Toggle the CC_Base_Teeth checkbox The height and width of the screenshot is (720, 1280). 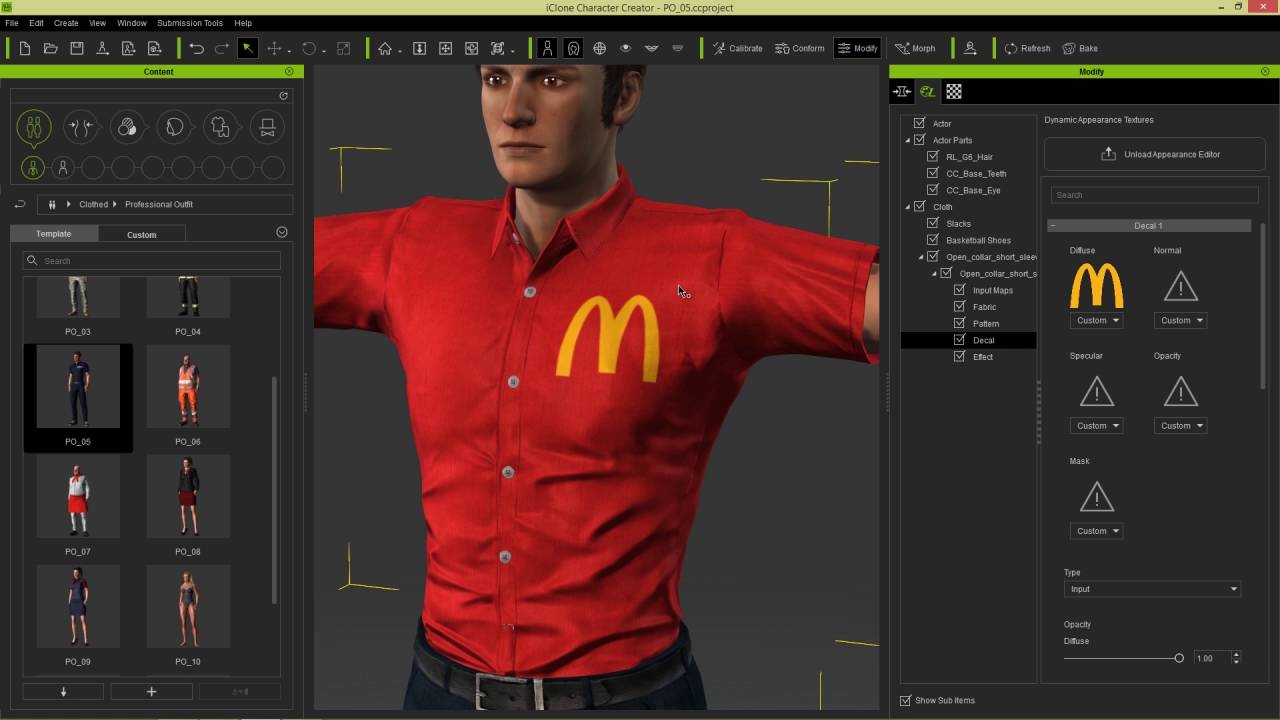pos(933,173)
